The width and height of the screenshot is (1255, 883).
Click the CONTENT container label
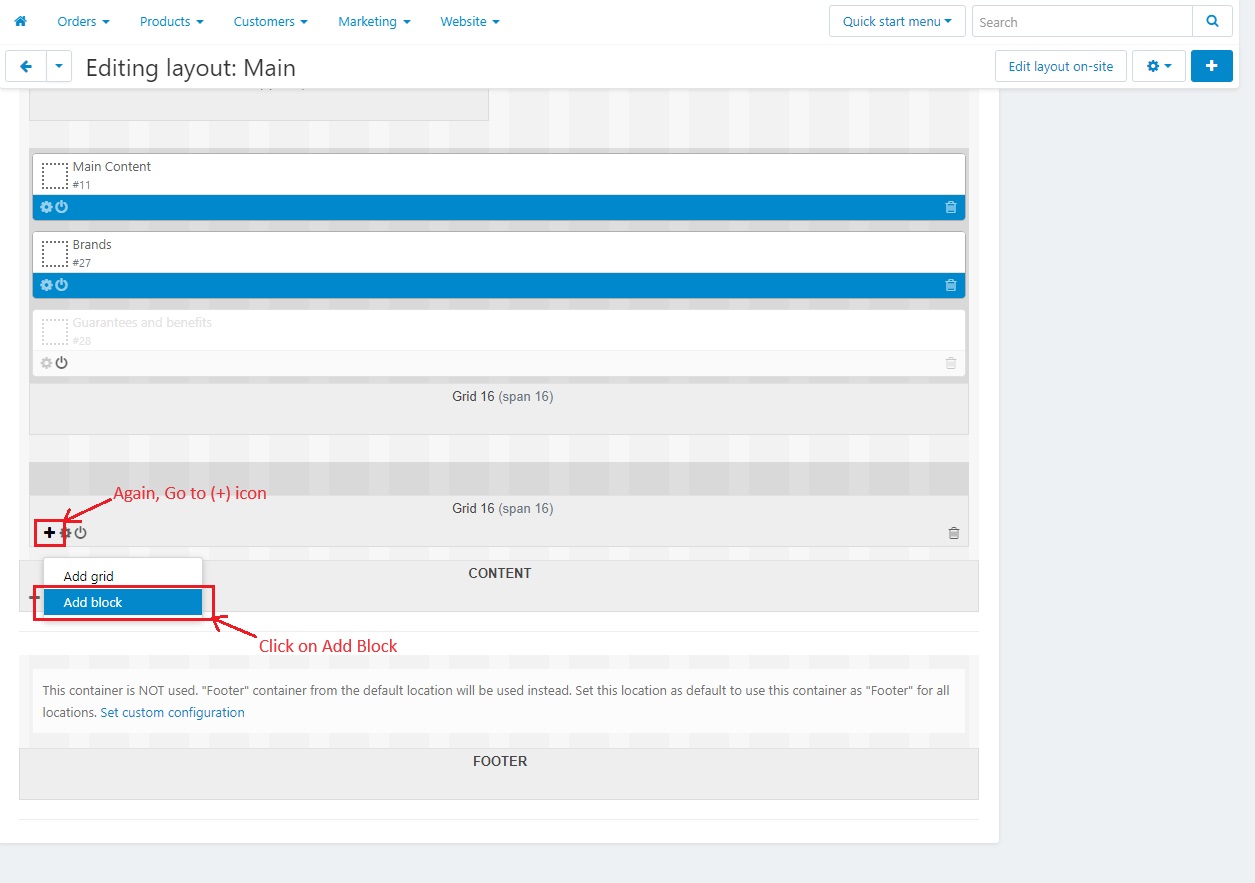(x=500, y=573)
